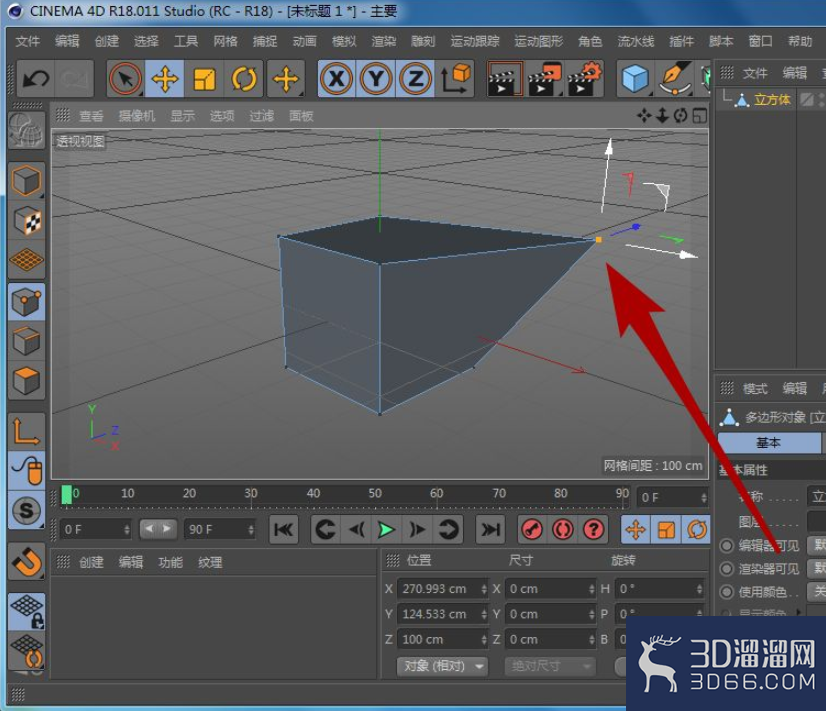Open the 对象 (相对) dropdown
Viewport: 826px width, 711px height.
[442, 666]
